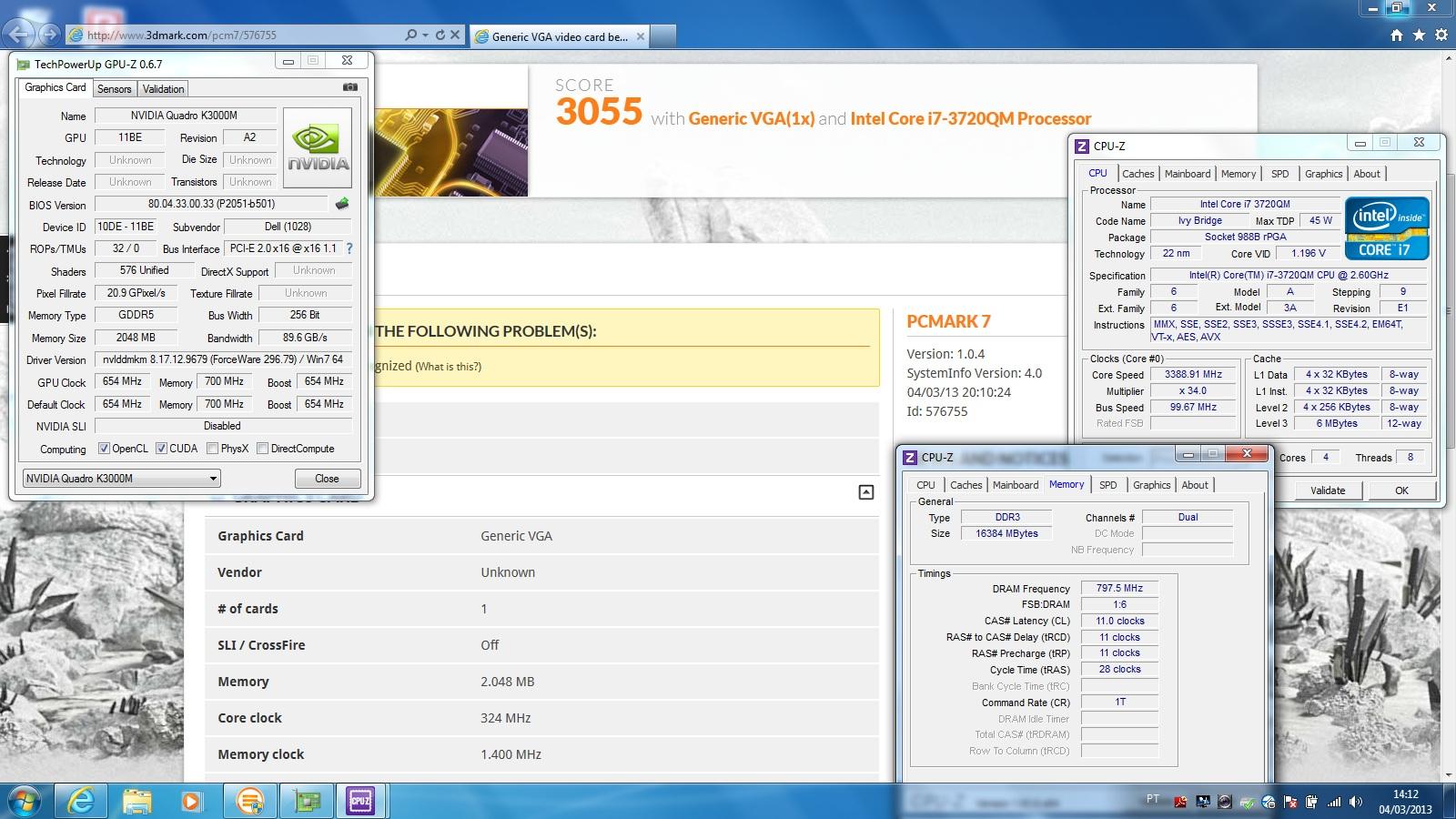Open Internet Explorer from the taskbar
This screenshot has width=1456, height=819.
click(81, 801)
